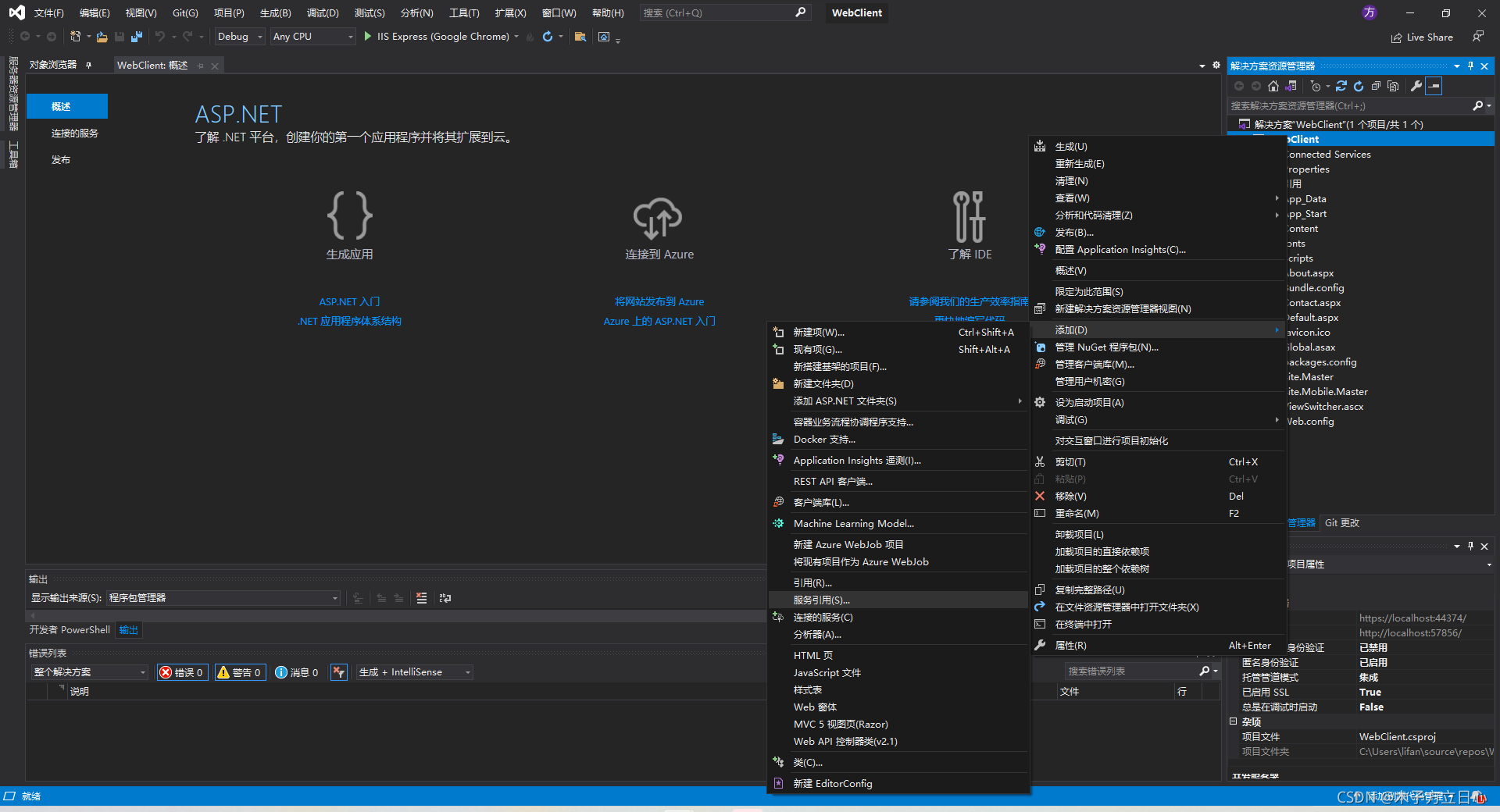This screenshot has height=812, width=1500.
Task: Open the 生成 + IntelliSense dropdown
Action: click(414, 672)
